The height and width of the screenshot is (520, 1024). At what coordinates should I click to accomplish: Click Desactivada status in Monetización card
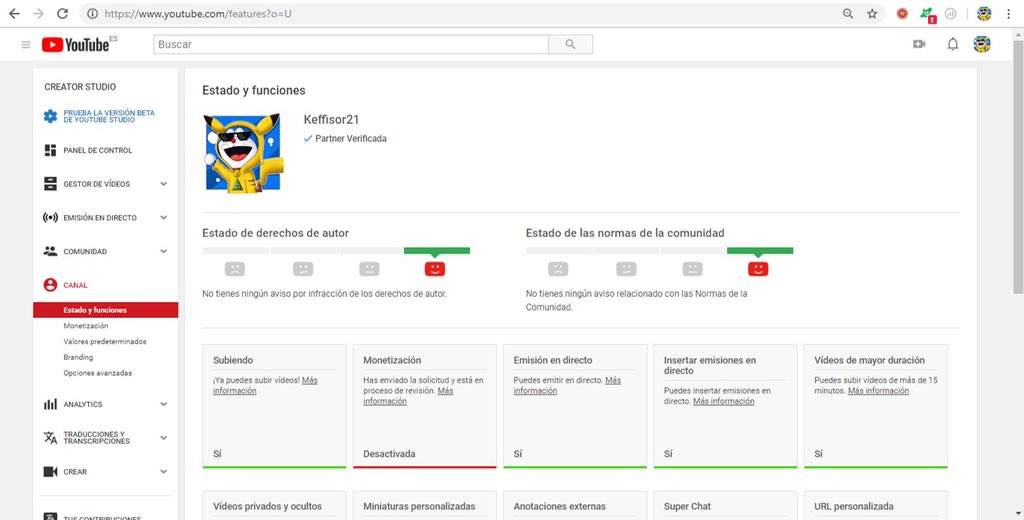pos(389,453)
